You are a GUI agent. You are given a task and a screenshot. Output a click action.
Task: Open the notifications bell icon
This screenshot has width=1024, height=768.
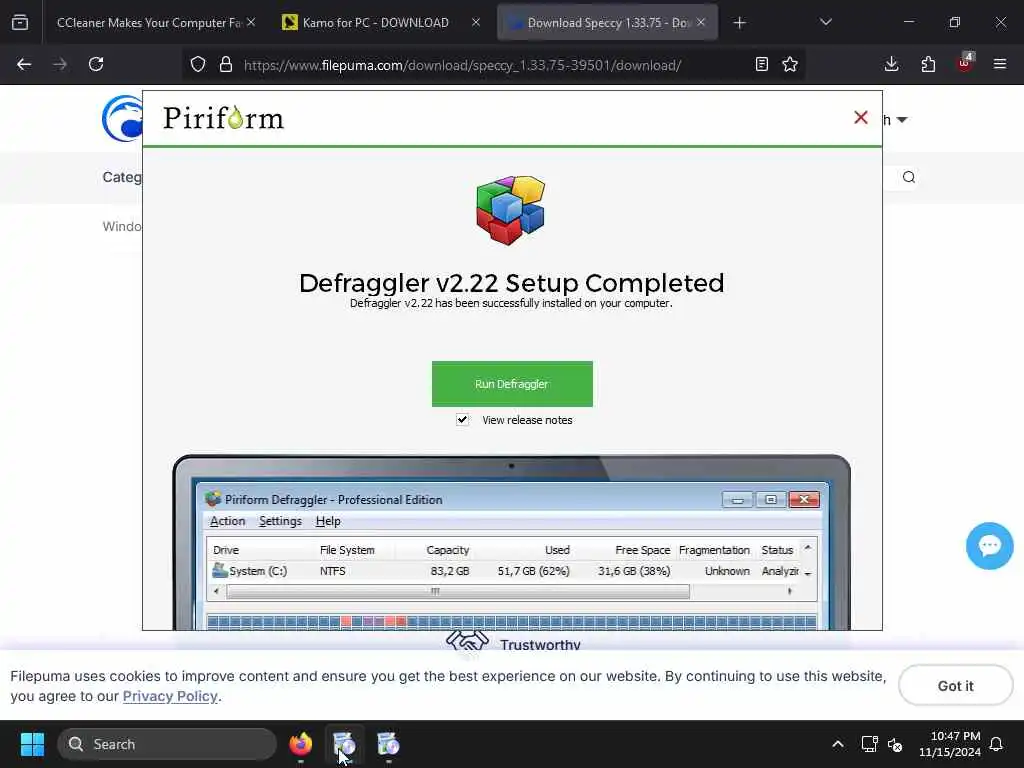pyautogui.click(x=997, y=744)
